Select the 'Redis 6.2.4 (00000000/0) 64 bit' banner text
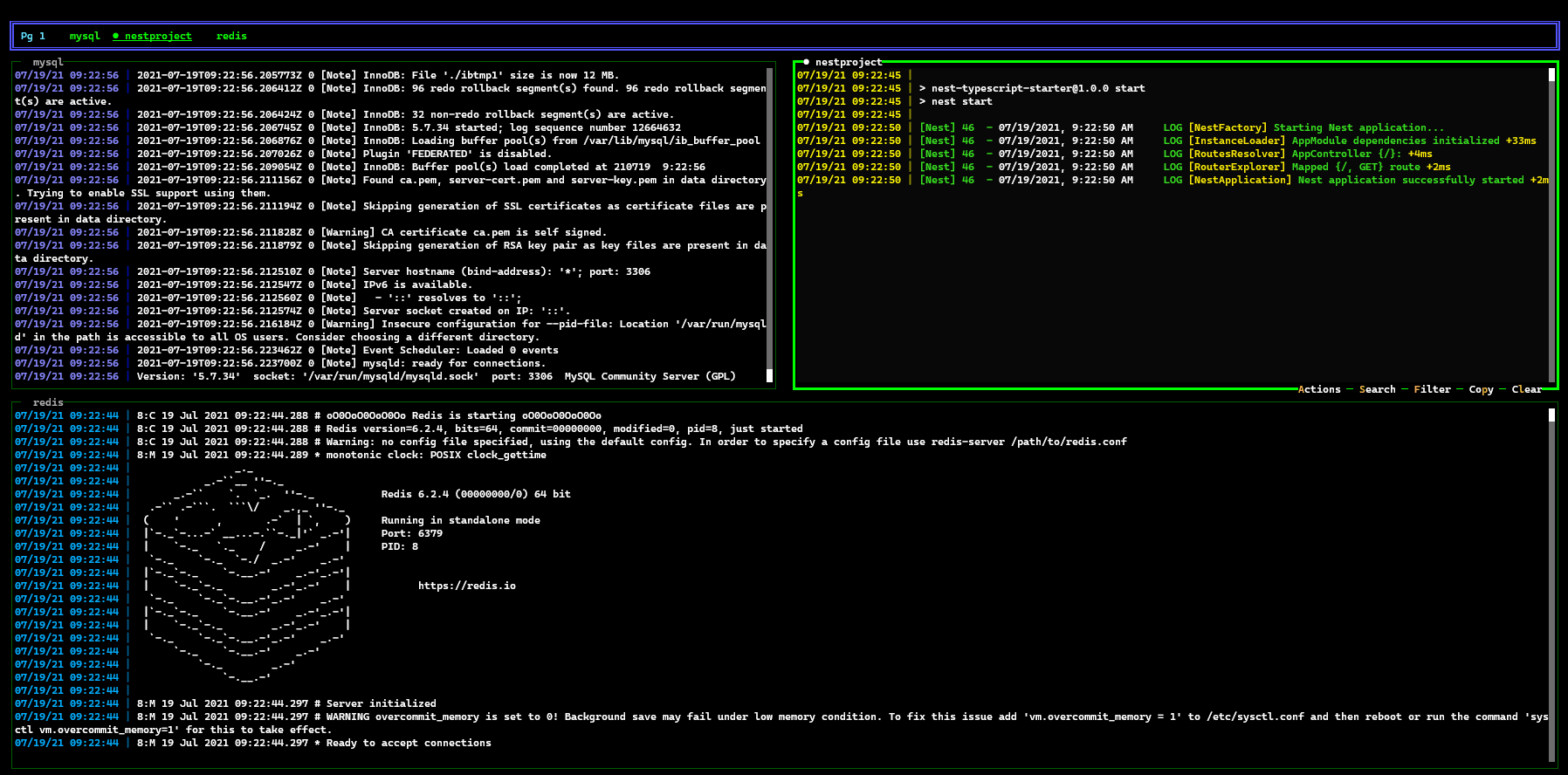 476,494
